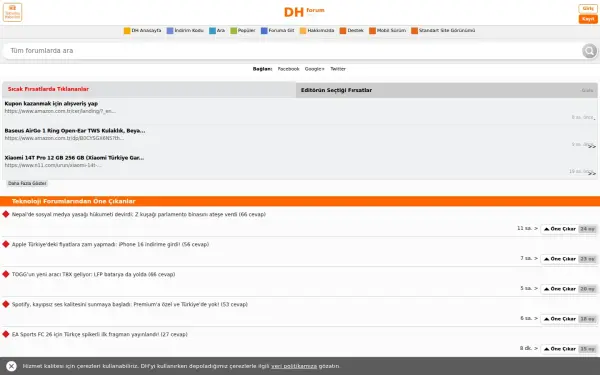
Task: Click the light orange square before Hakkımızda
Action: [x=303, y=31]
